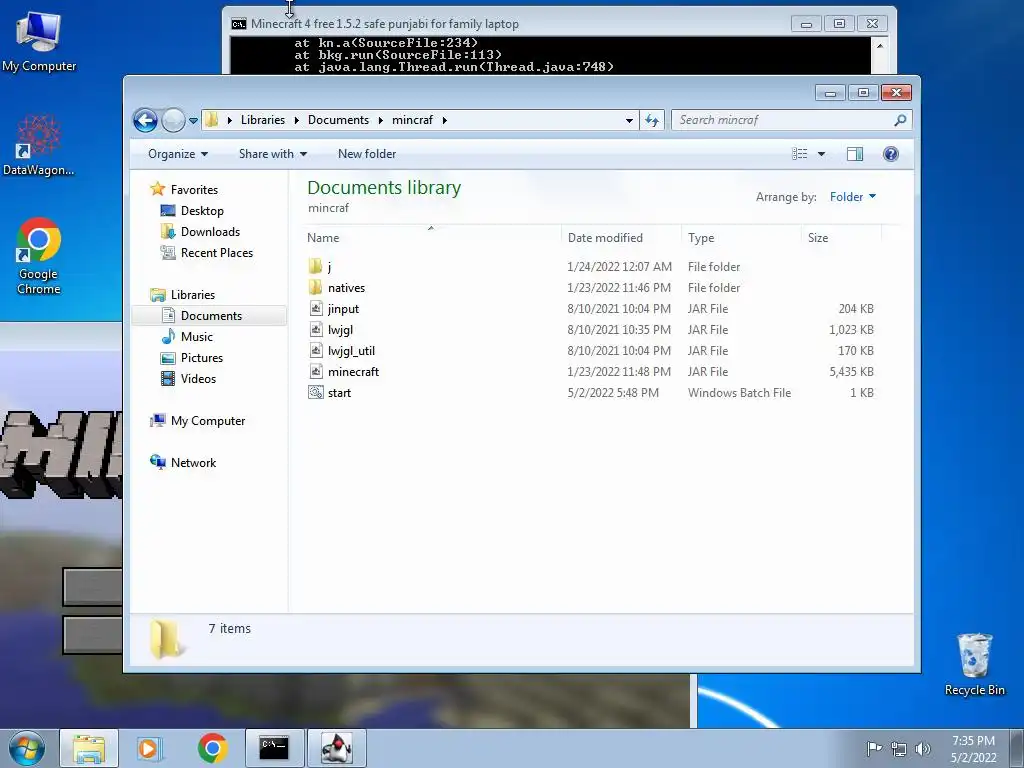Open Windows Explorer from taskbar
The image size is (1024, 768).
click(x=89, y=748)
